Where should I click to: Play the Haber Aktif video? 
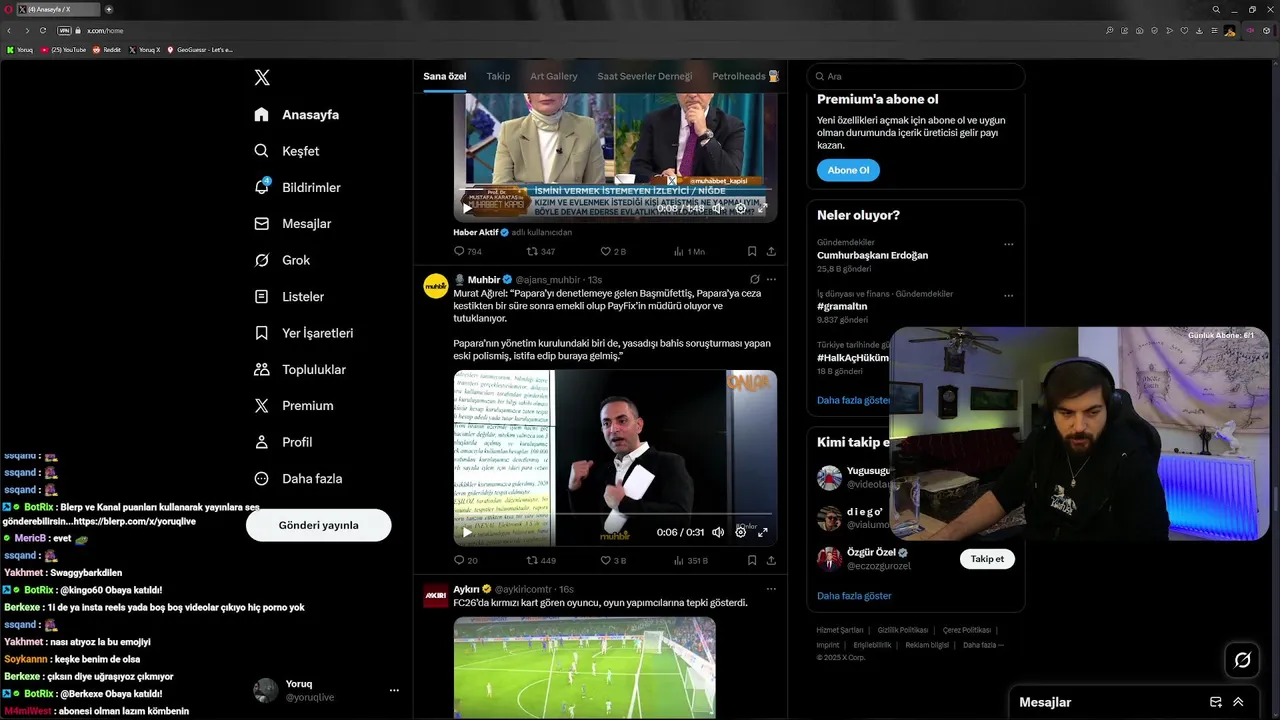pos(467,208)
